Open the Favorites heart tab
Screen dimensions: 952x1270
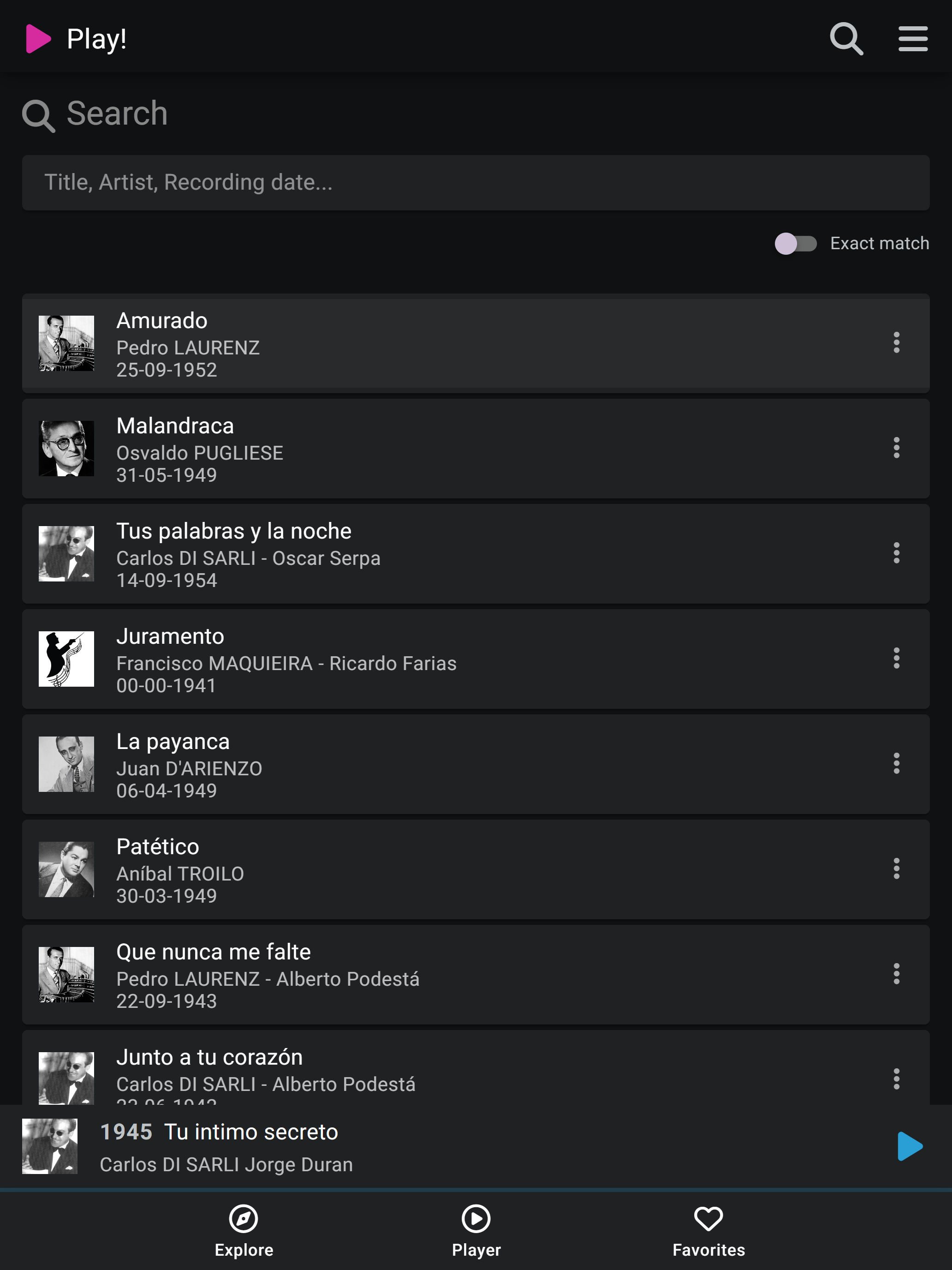click(708, 1230)
